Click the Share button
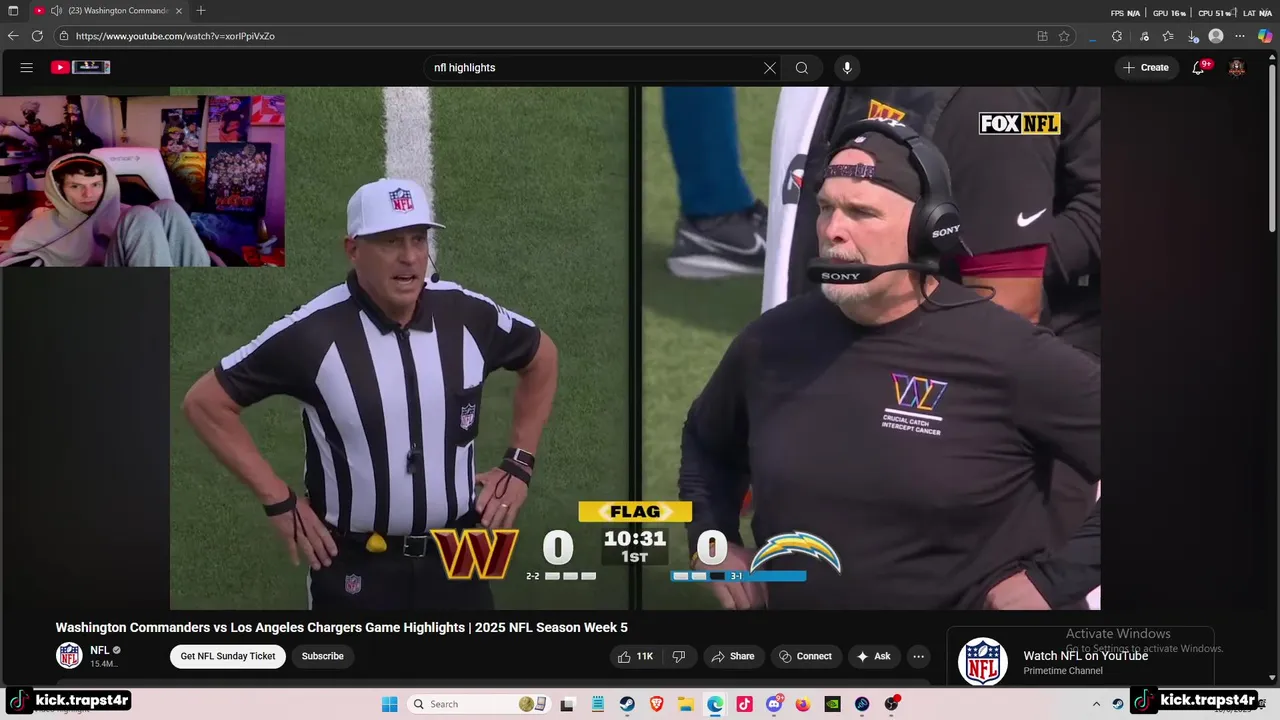Screen dimensions: 1280x720 732,656
